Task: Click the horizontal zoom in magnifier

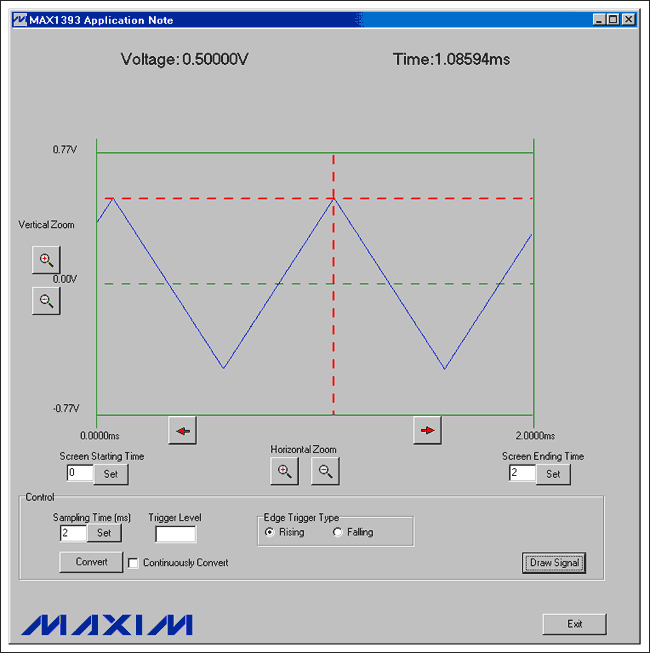Action: (285, 471)
